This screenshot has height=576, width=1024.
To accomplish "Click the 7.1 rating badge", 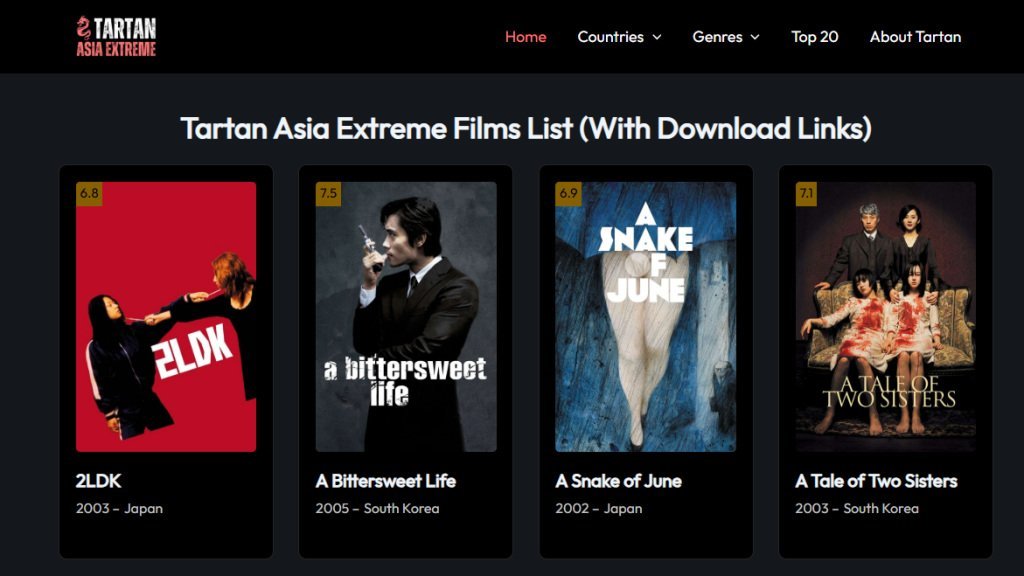I will tap(807, 194).
